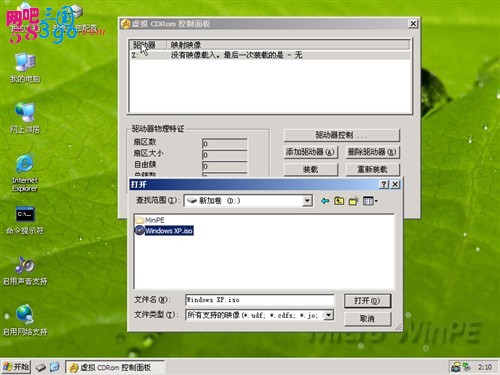500x375 pixels.
Task: Click Mapped Image column header
Action: click(x=288, y=45)
